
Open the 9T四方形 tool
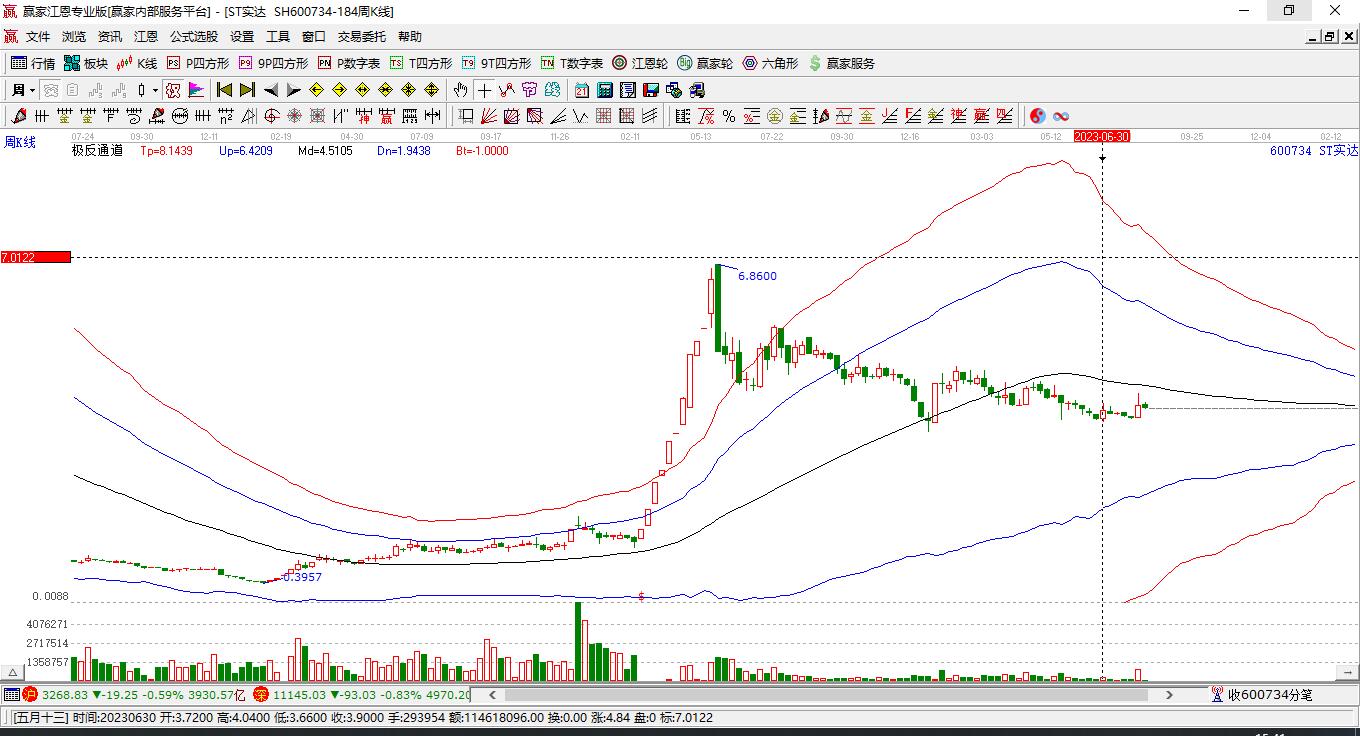pyautogui.click(x=496, y=63)
